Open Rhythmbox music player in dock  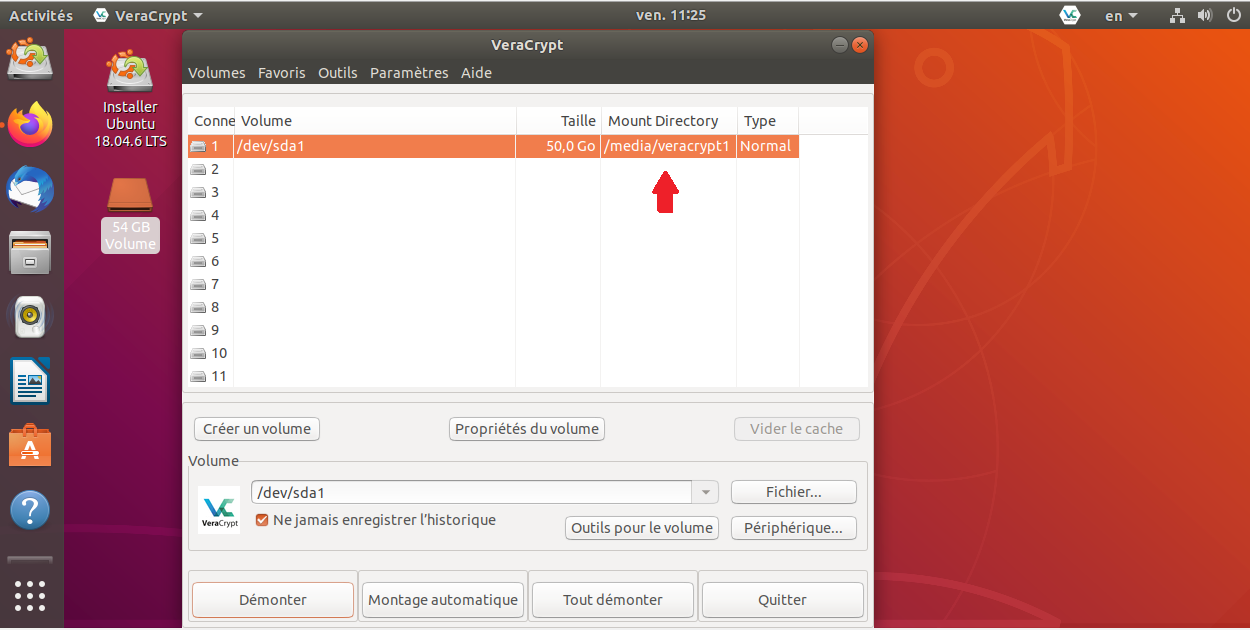[x=30, y=317]
